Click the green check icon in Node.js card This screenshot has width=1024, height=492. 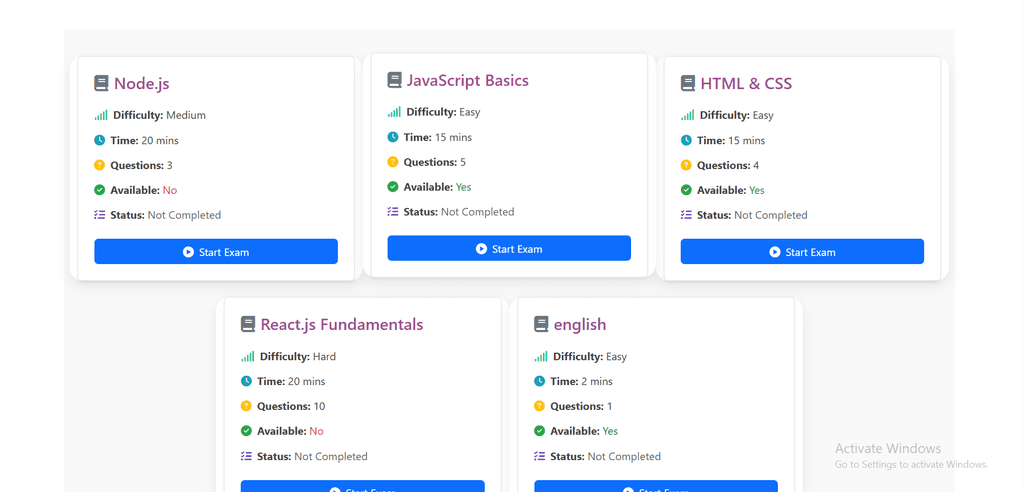click(x=100, y=190)
